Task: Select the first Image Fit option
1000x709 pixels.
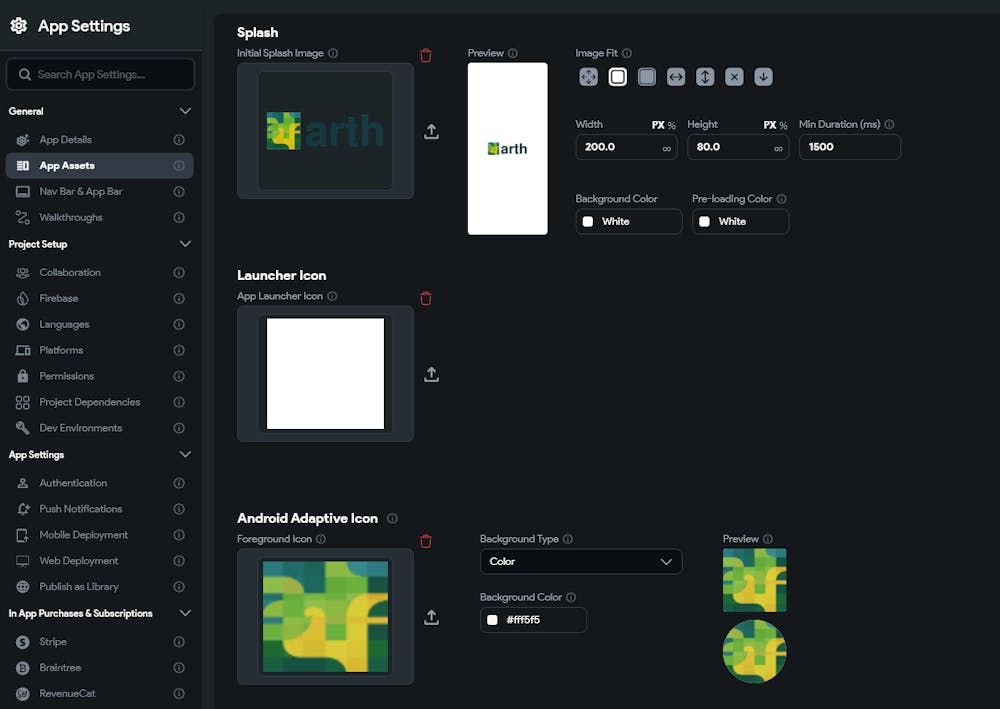Action: tap(588, 77)
